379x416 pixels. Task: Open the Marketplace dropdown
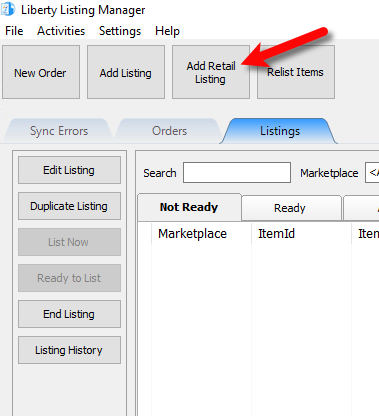pyautogui.click(x=372, y=173)
